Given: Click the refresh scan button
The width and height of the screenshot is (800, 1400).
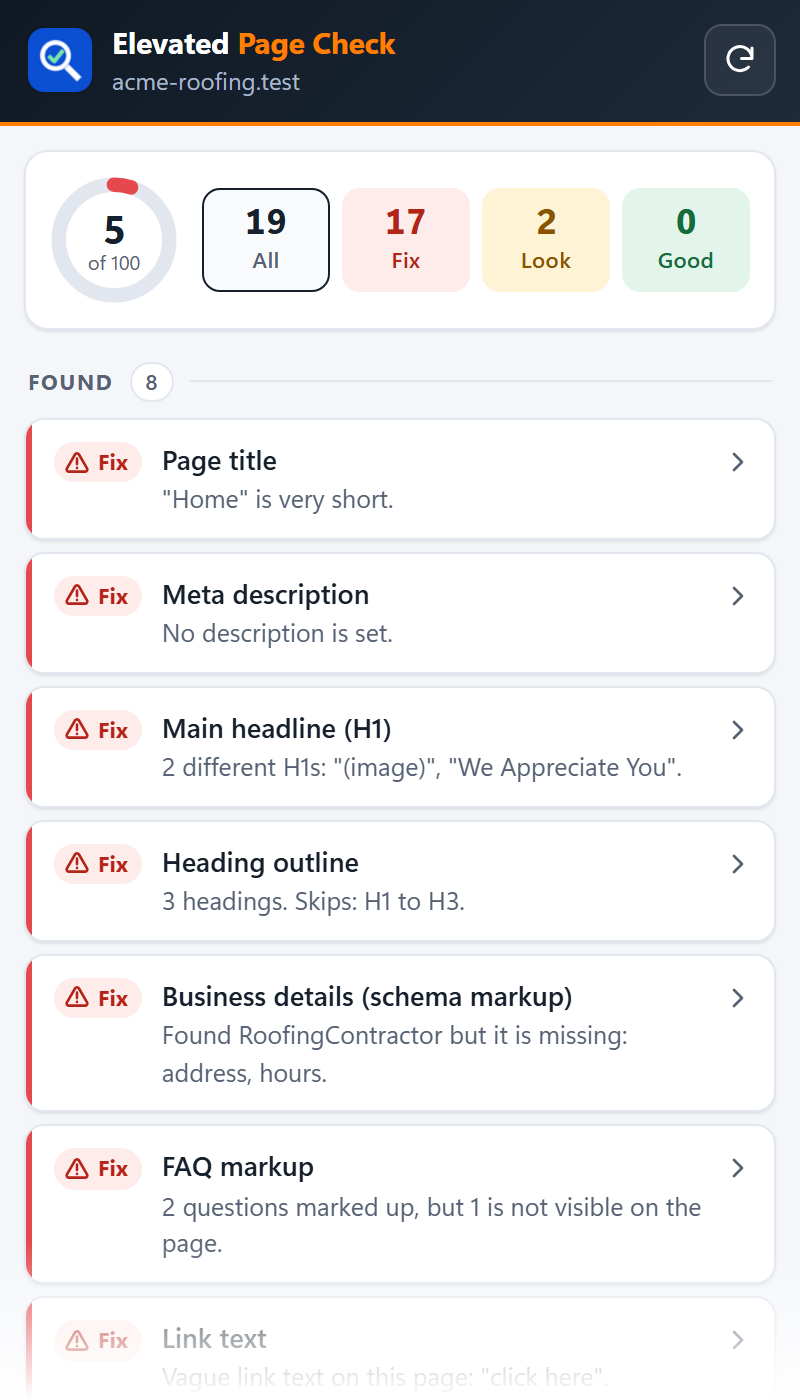Looking at the screenshot, I should coord(740,60).
